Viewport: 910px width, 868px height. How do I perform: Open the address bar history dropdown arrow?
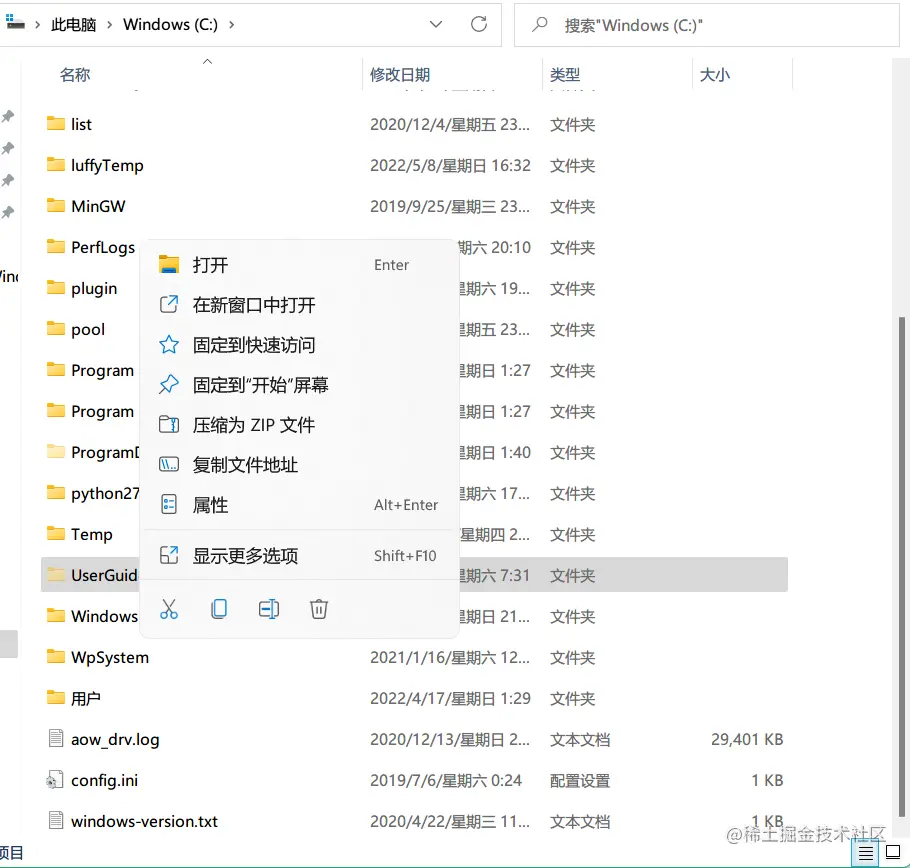tap(436, 24)
